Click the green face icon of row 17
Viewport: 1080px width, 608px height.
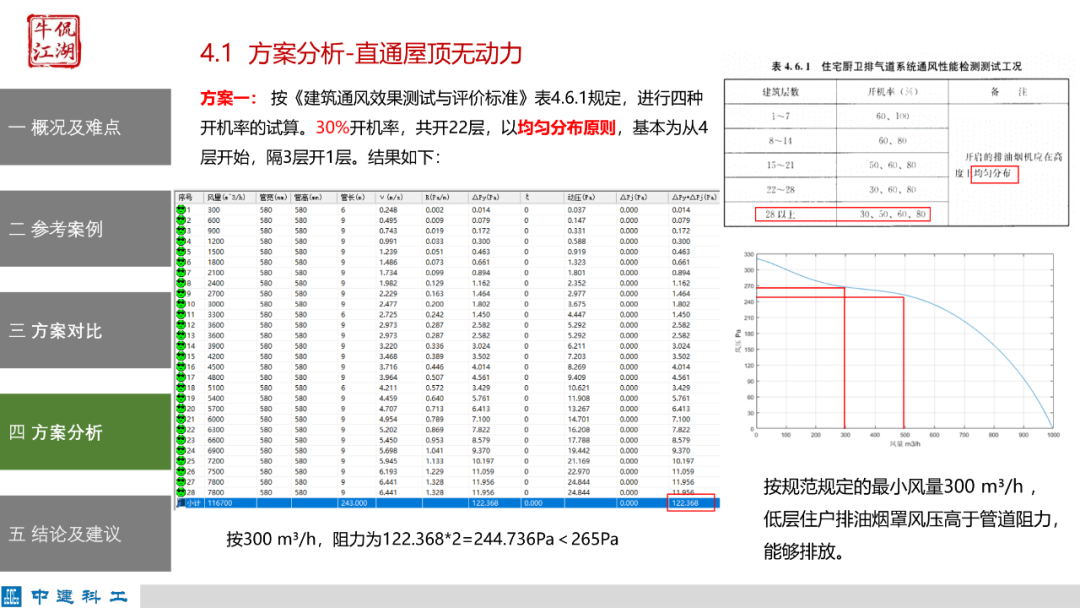click(x=181, y=377)
